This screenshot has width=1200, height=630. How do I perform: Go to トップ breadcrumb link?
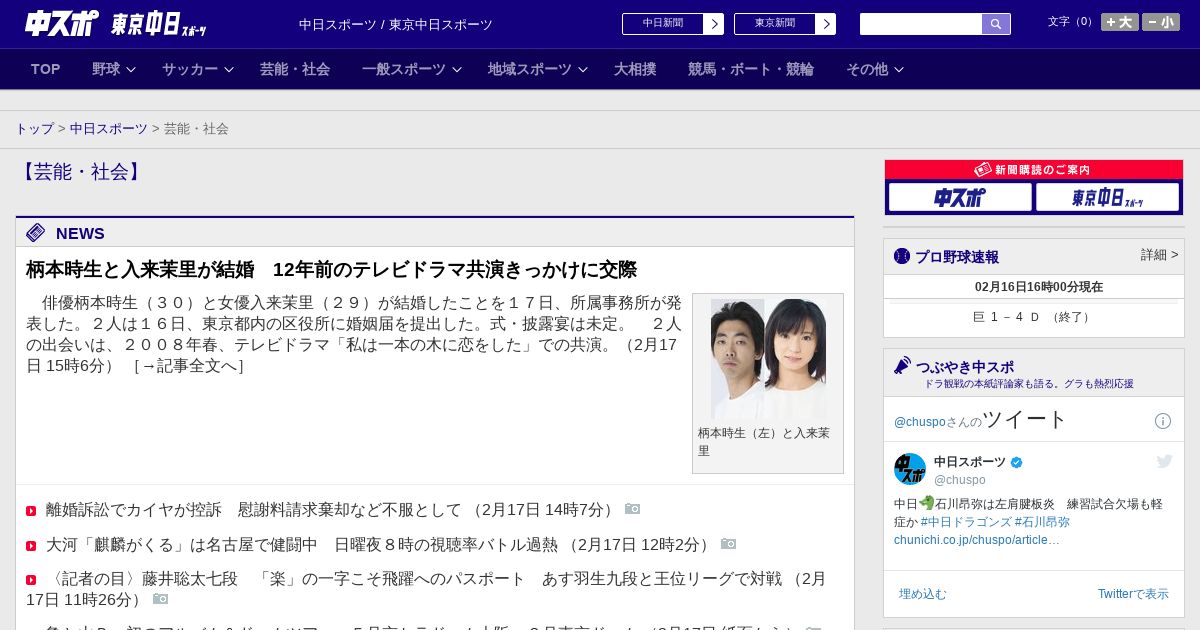pos(35,129)
